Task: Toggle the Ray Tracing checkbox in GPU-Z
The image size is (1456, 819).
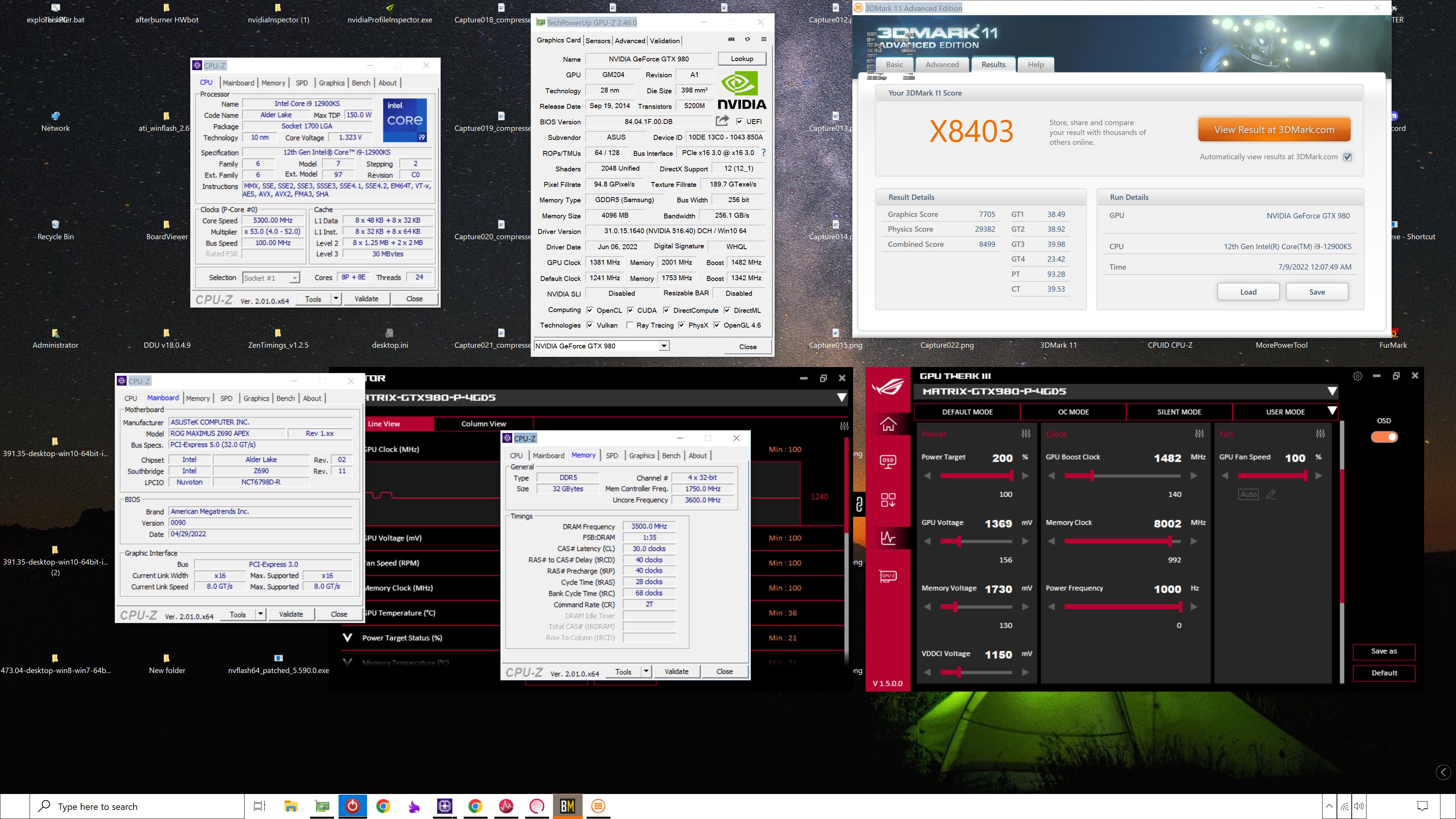Action: tap(630, 325)
